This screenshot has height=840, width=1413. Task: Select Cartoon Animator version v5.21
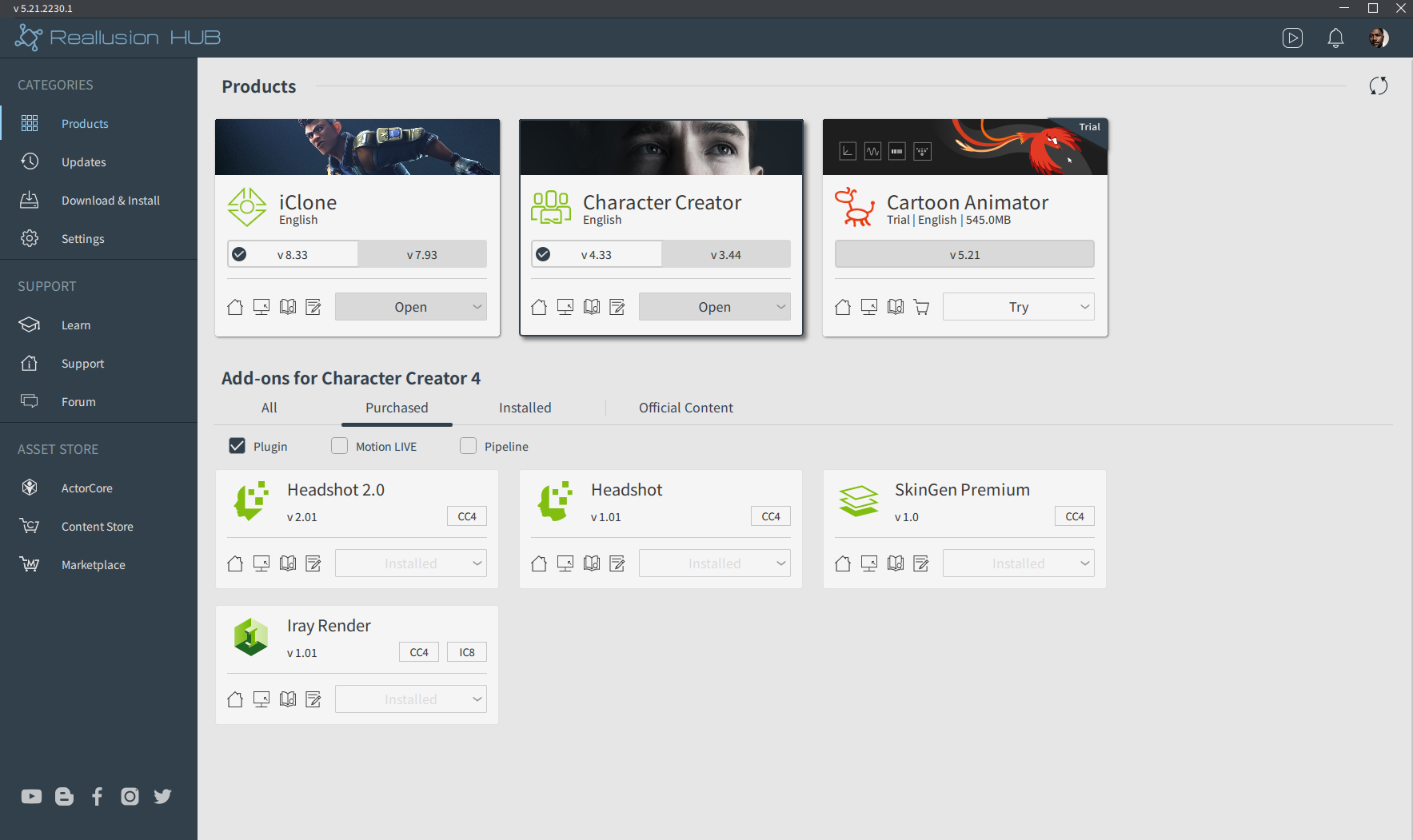(x=965, y=254)
